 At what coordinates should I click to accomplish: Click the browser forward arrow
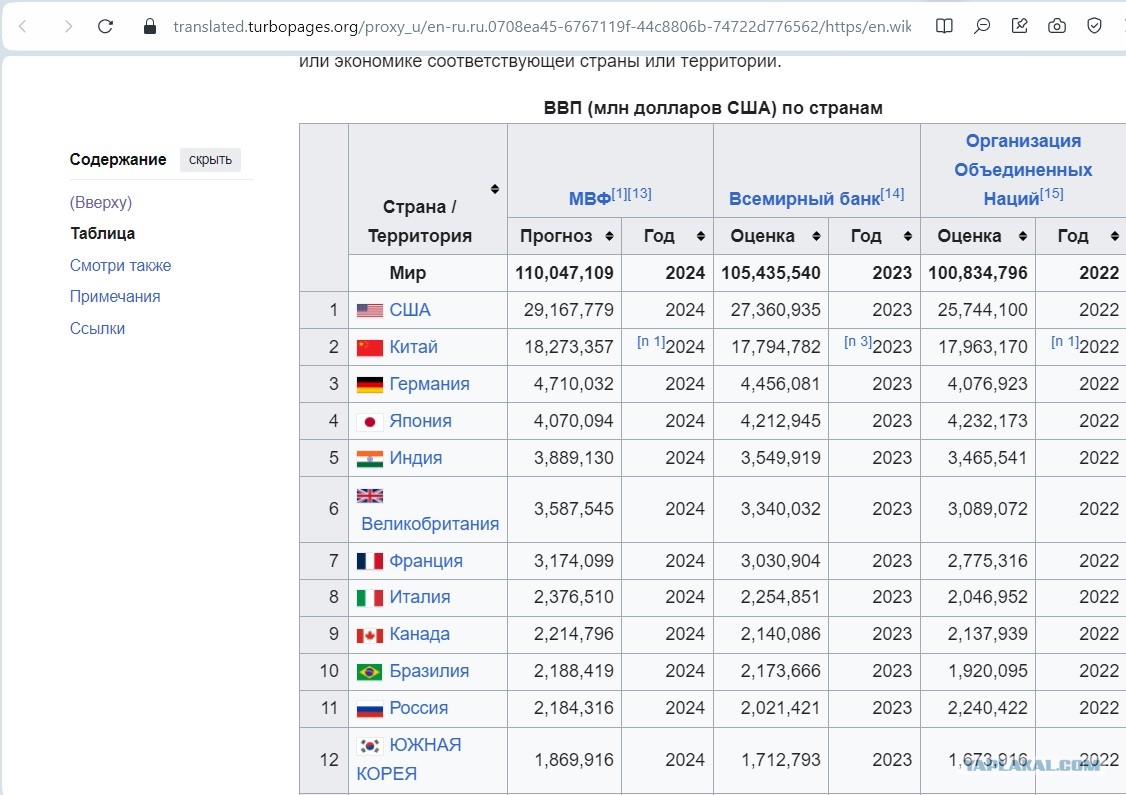[x=68, y=27]
